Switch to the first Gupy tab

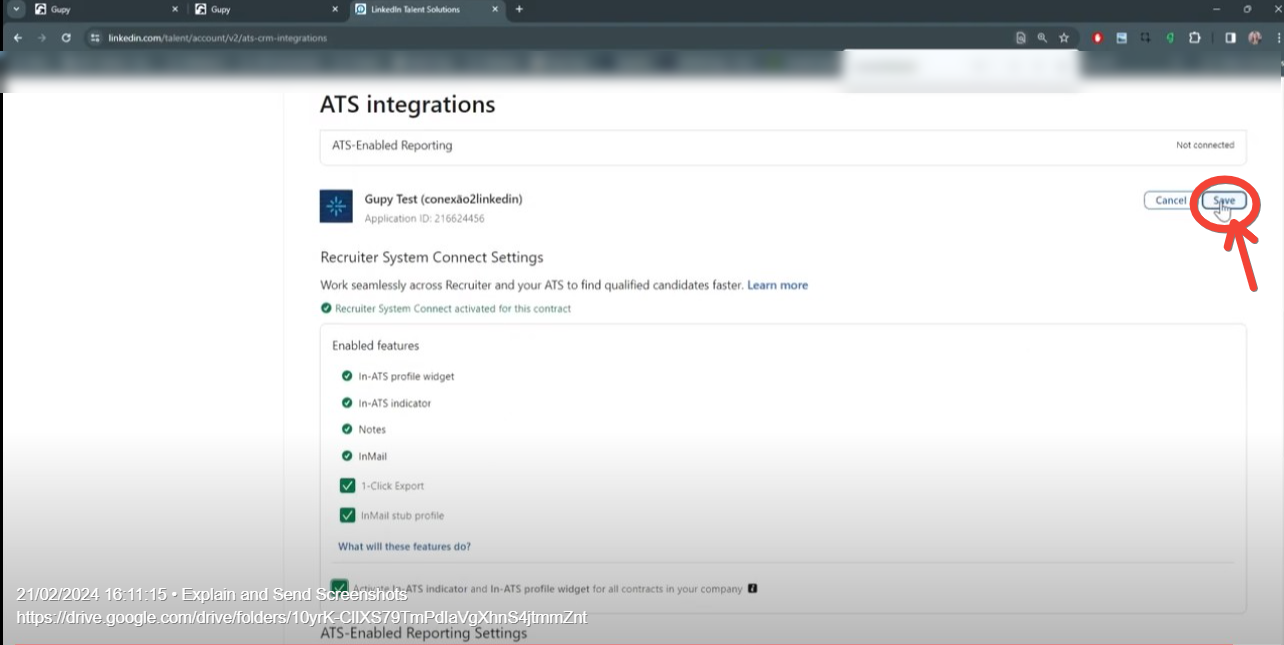pyautogui.click(x=105, y=9)
